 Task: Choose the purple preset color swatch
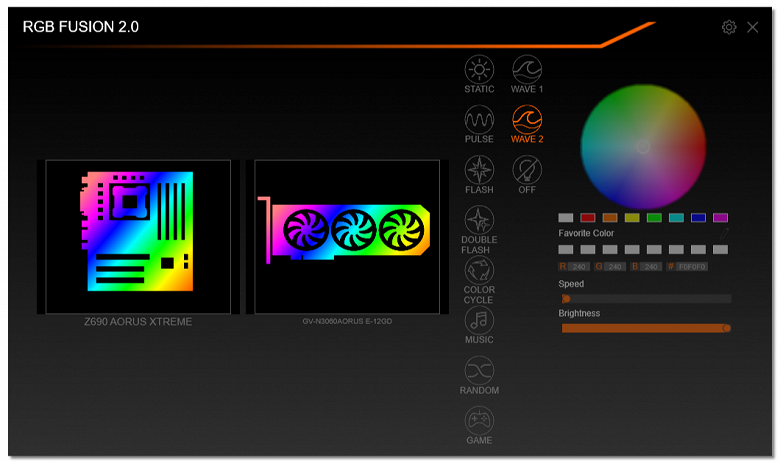pos(720,218)
